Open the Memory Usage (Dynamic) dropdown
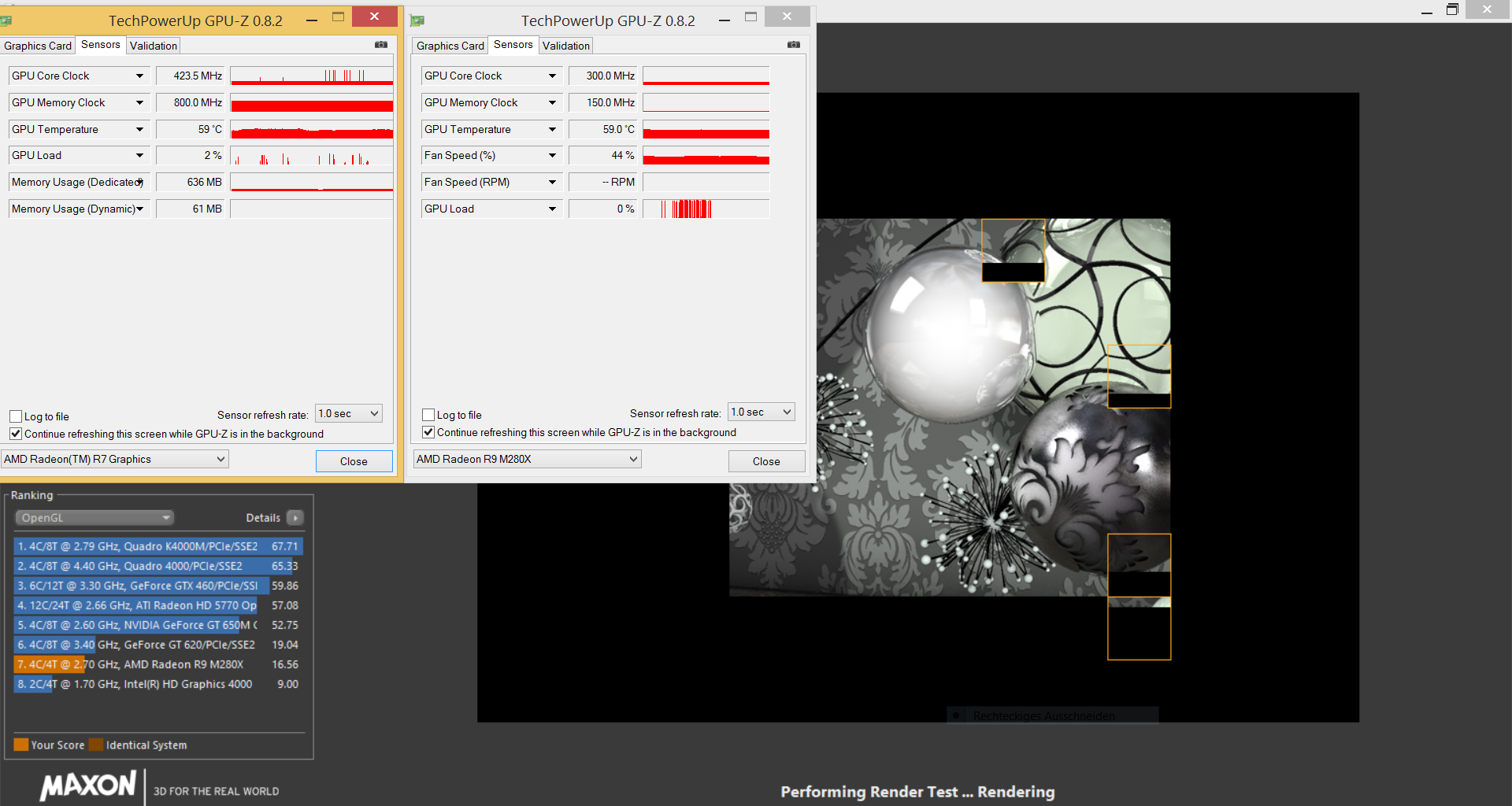The width and height of the screenshot is (1512, 806). click(x=139, y=209)
